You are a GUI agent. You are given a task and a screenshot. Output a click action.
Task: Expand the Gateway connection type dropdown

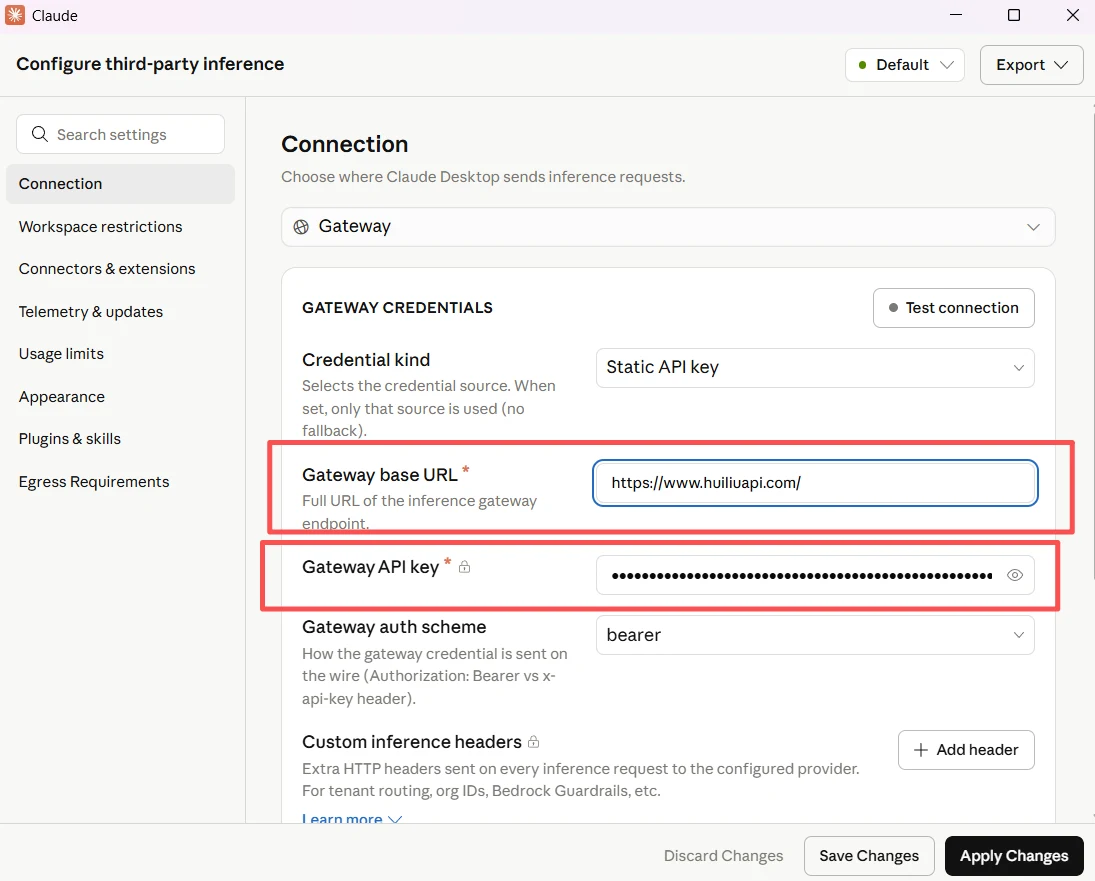click(668, 227)
